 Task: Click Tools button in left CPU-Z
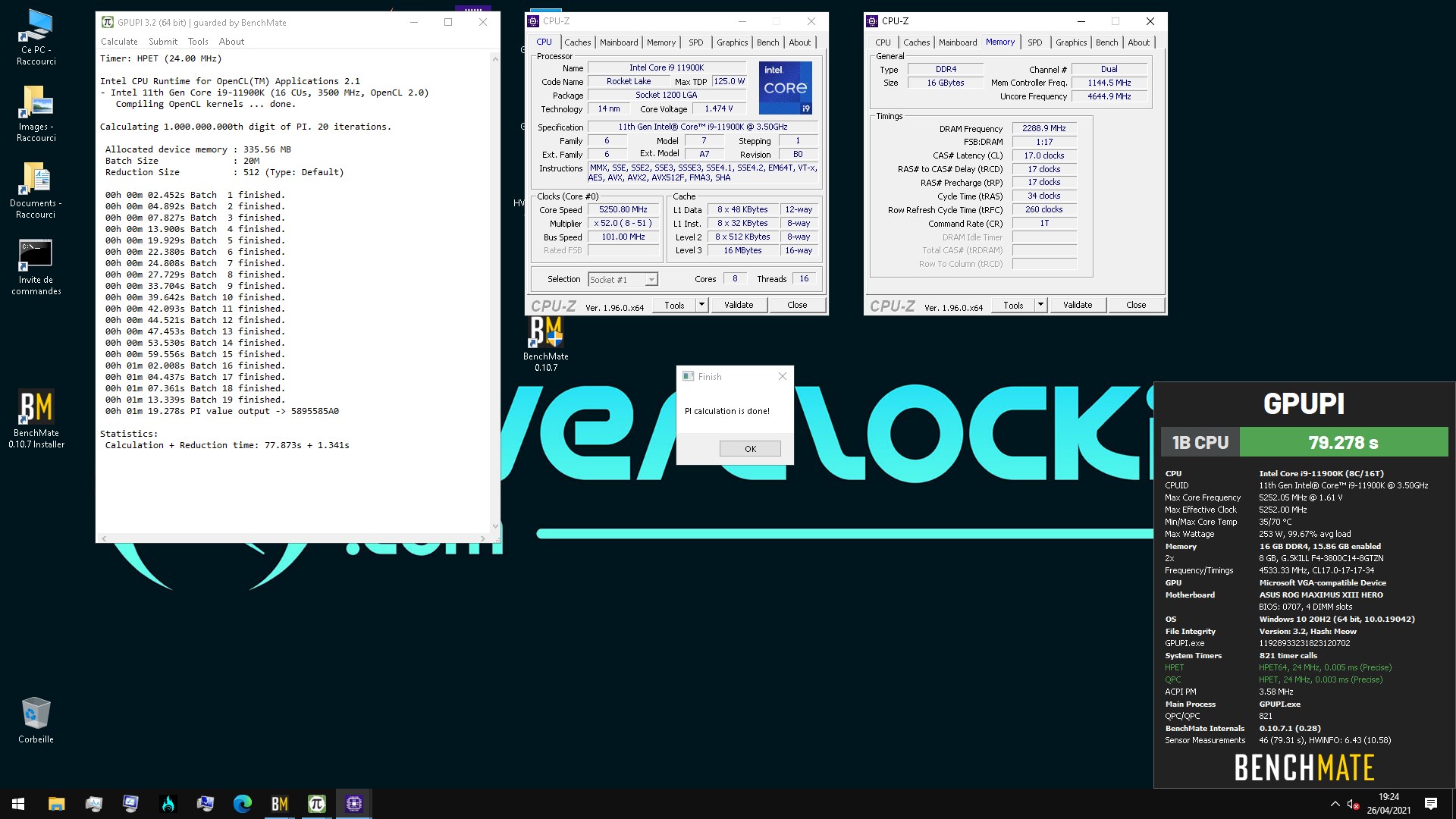[674, 305]
